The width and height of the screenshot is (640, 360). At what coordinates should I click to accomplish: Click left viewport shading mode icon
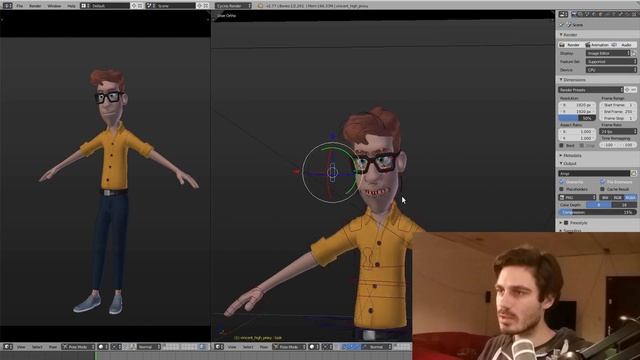tap(103, 347)
